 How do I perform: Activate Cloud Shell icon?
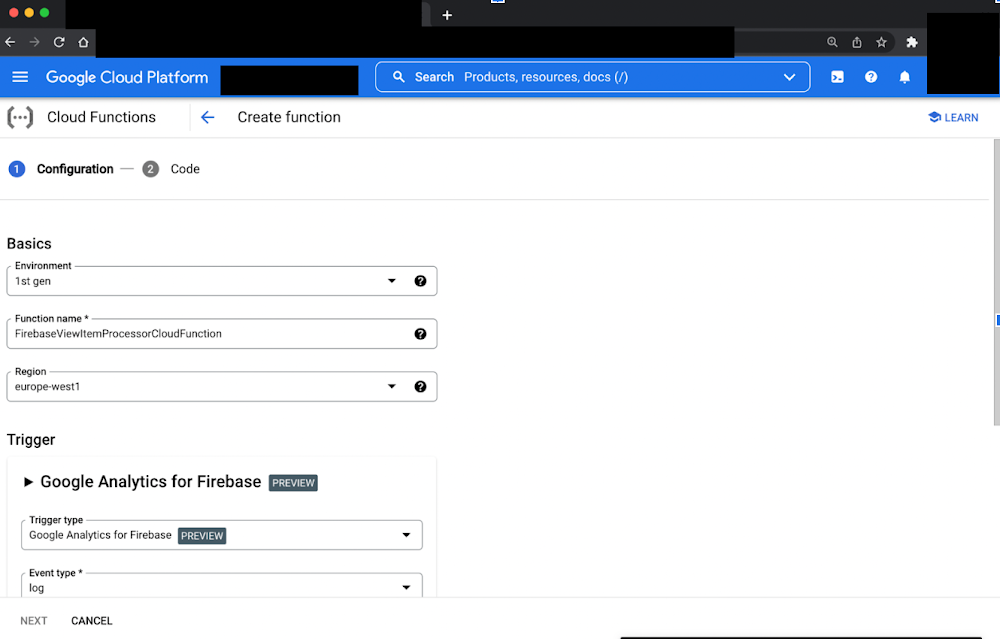tap(837, 77)
